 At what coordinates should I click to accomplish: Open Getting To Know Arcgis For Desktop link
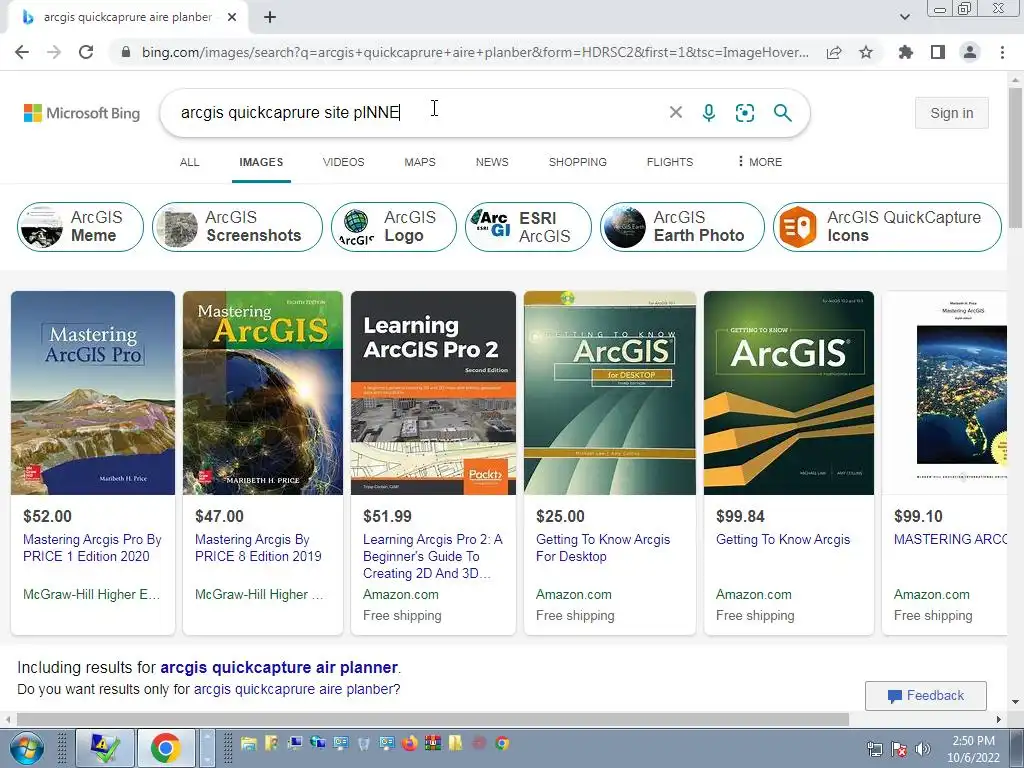(x=603, y=548)
